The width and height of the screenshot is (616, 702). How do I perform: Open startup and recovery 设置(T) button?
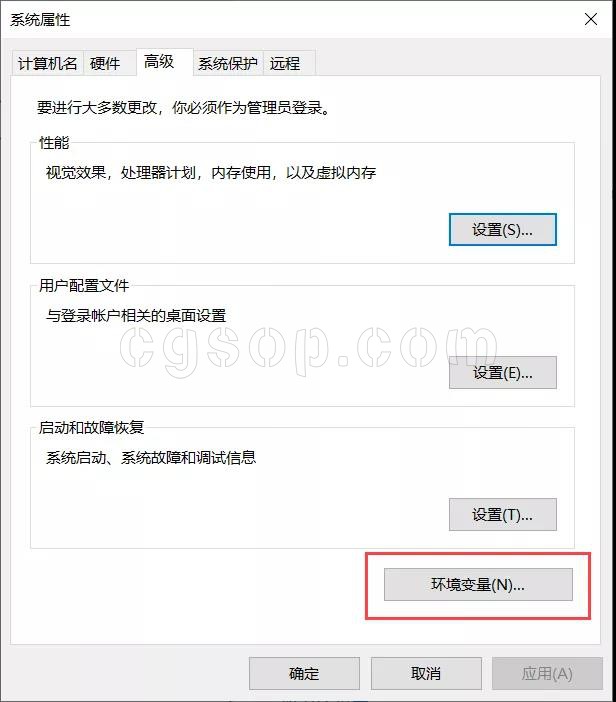503,514
